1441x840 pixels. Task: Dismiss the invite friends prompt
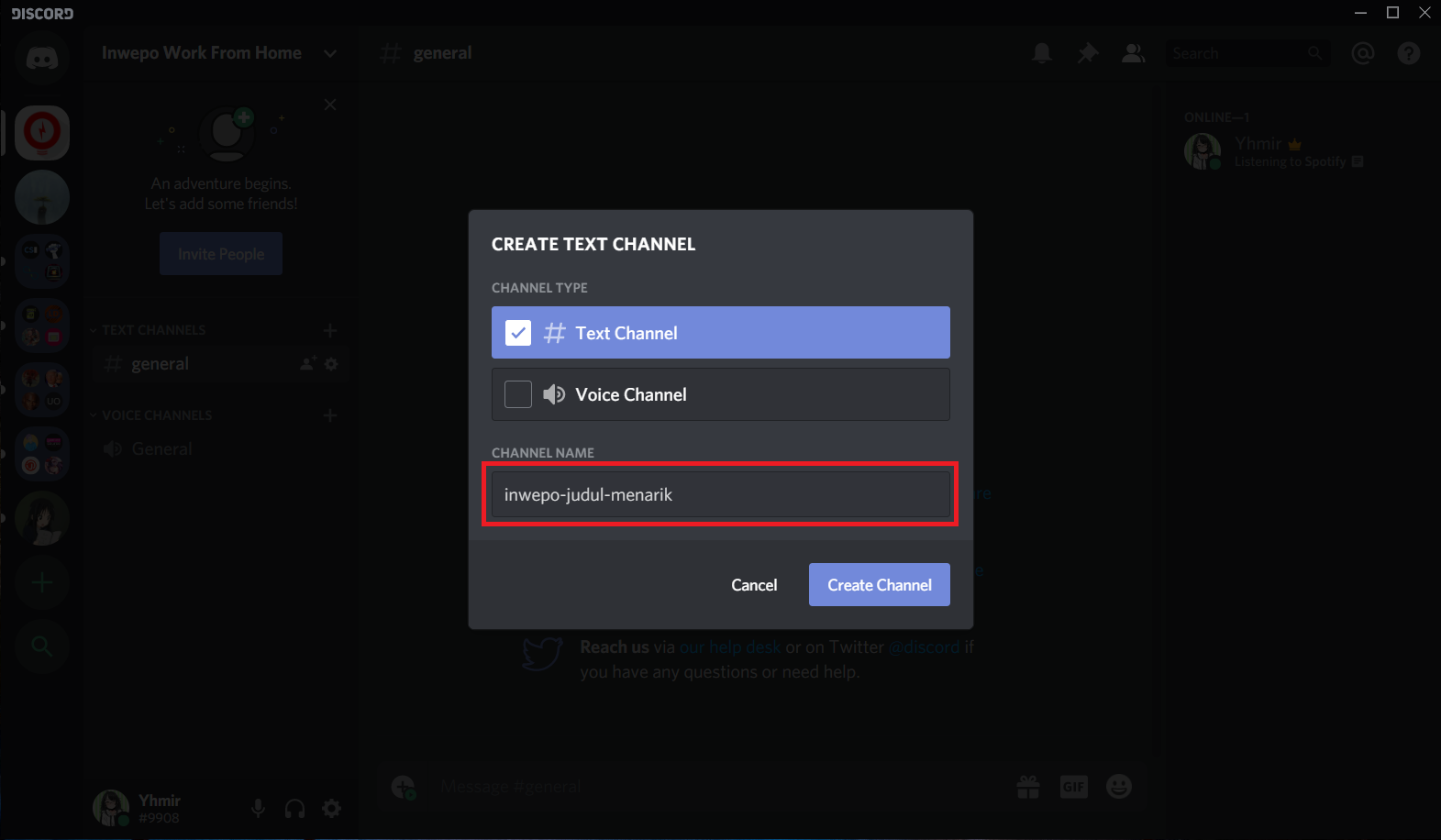(330, 105)
